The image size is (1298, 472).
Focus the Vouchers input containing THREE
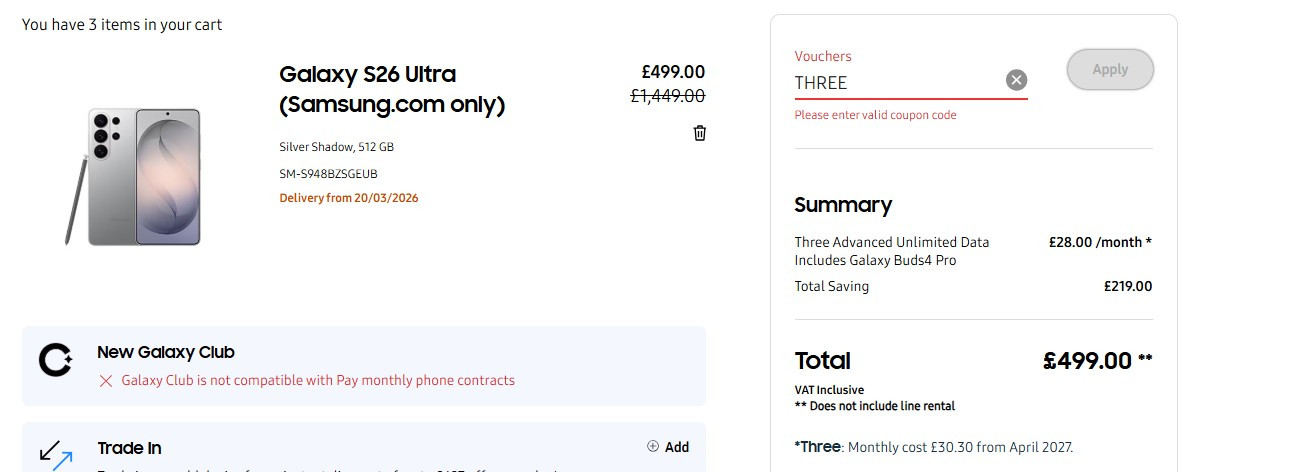click(898, 83)
